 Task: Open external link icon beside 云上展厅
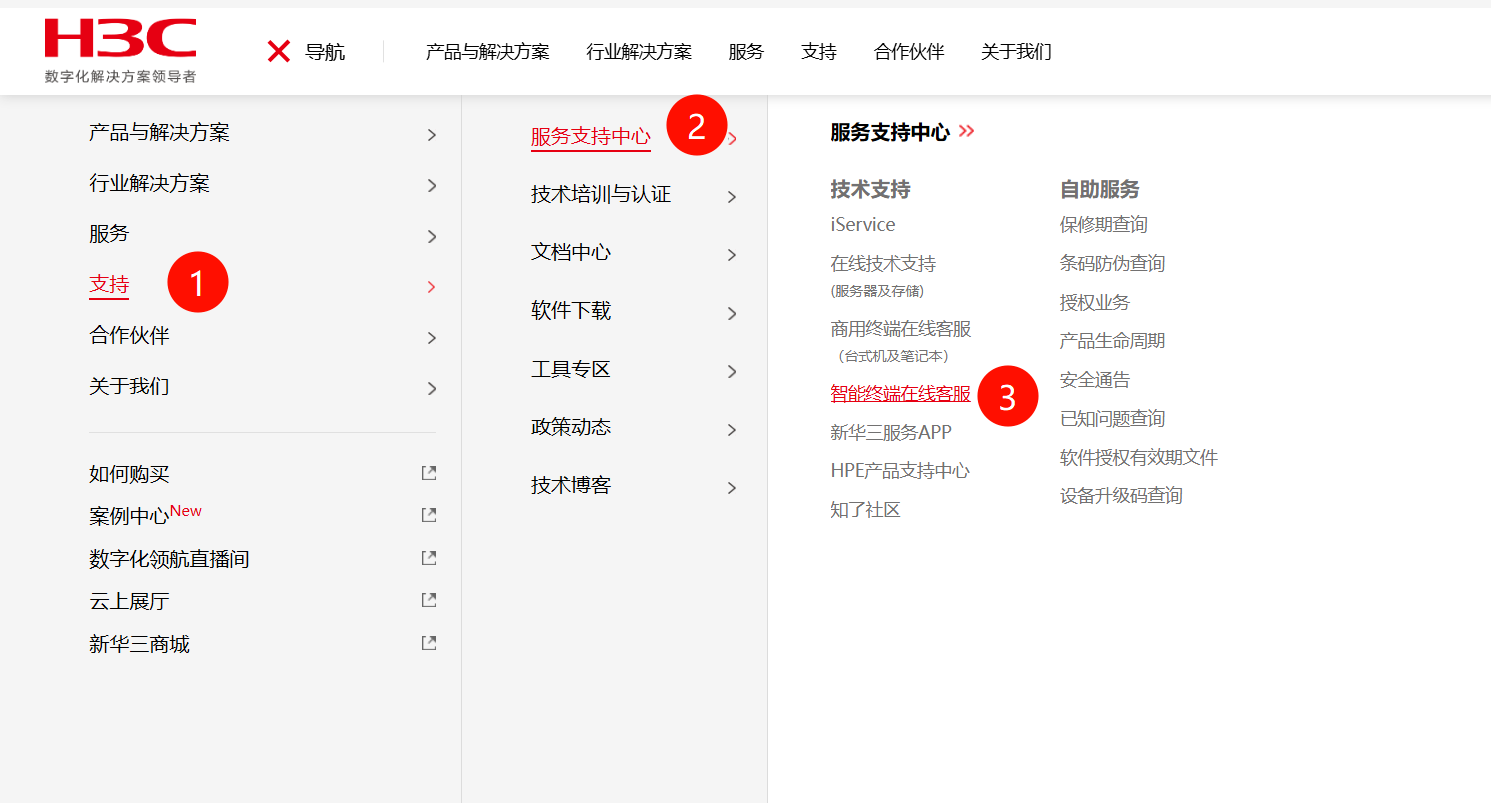(429, 600)
